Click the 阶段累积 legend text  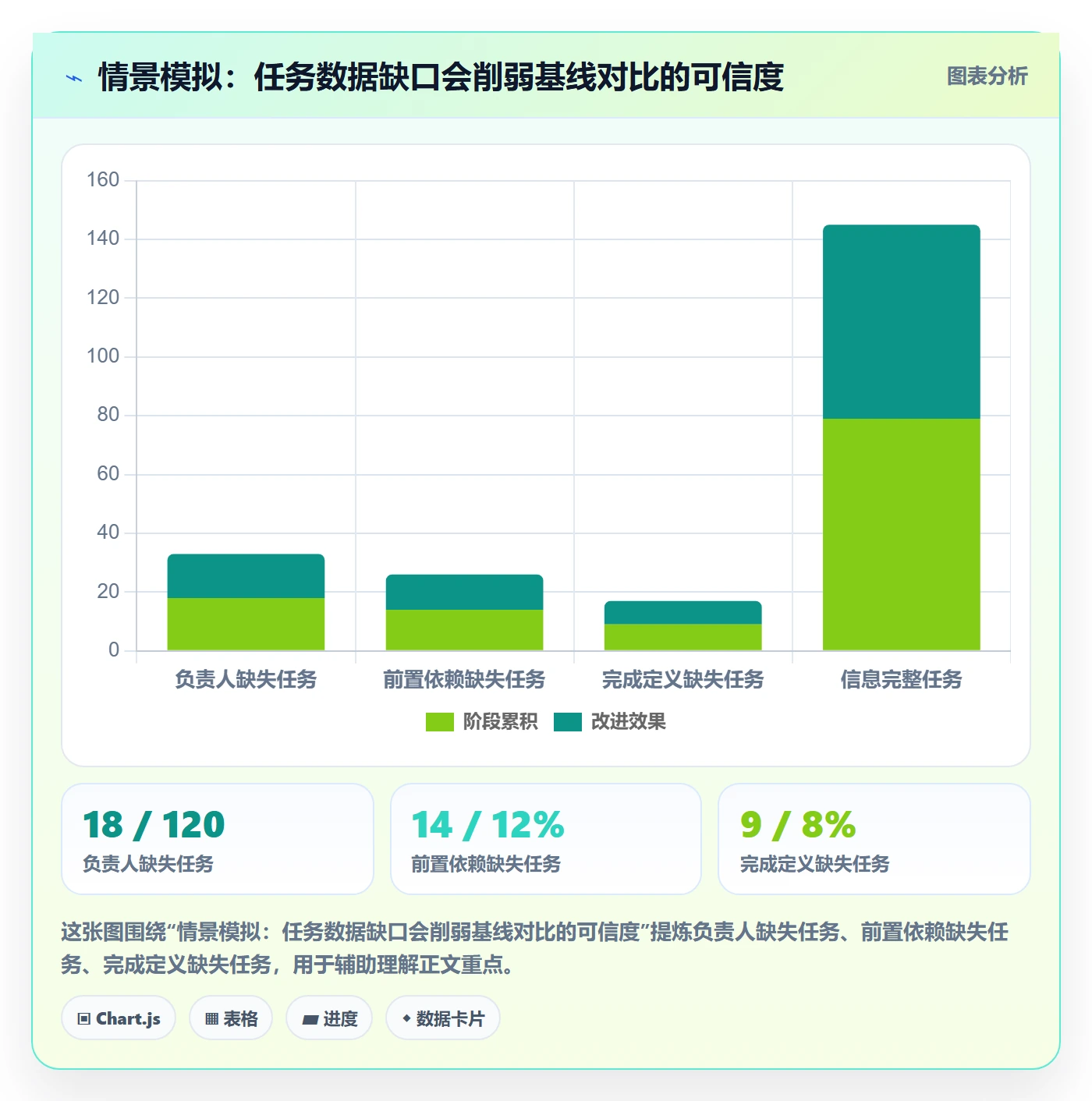[x=500, y=722]
